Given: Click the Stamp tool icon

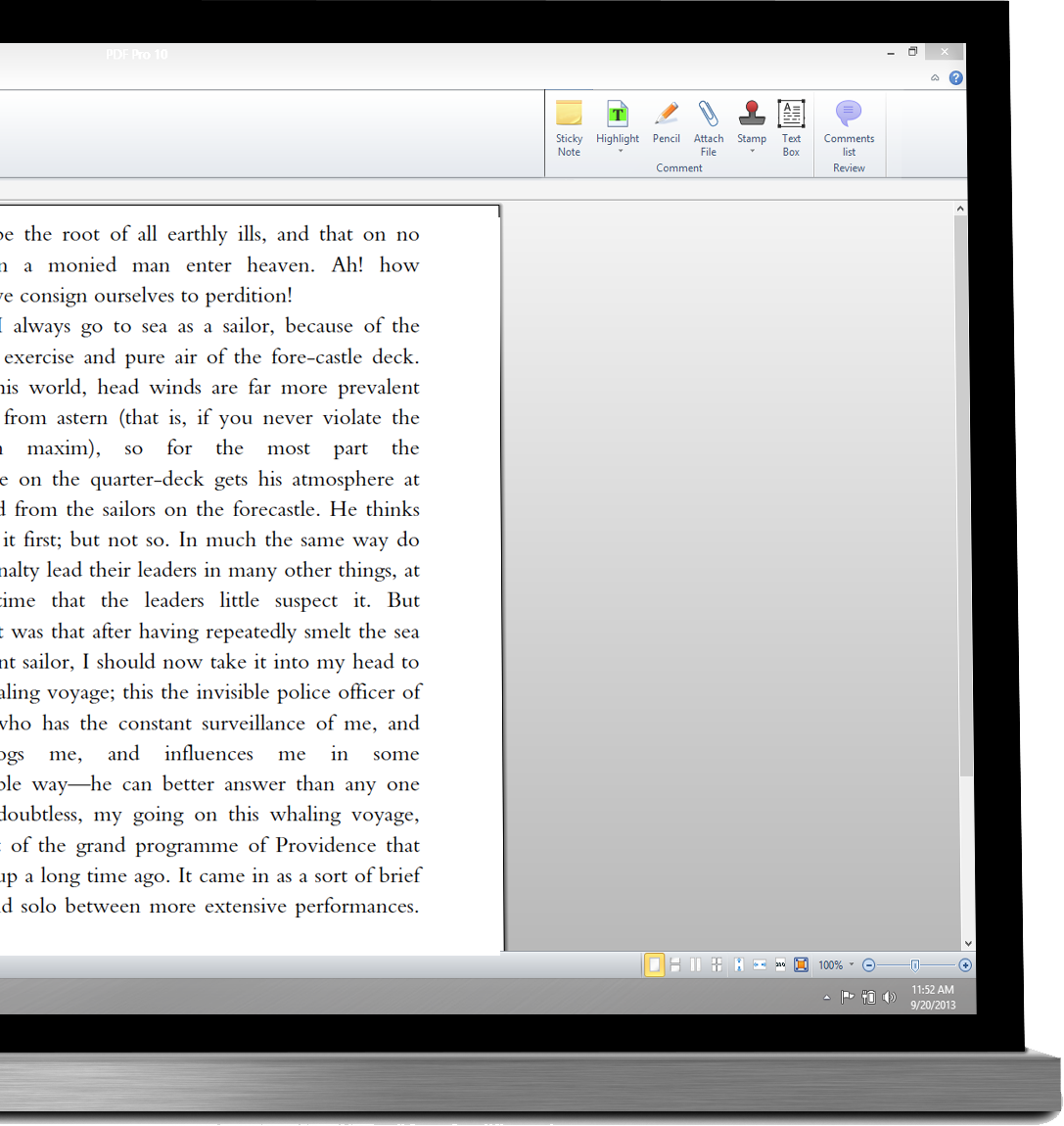Looking at the screenshot, I should tap(752, 116).
